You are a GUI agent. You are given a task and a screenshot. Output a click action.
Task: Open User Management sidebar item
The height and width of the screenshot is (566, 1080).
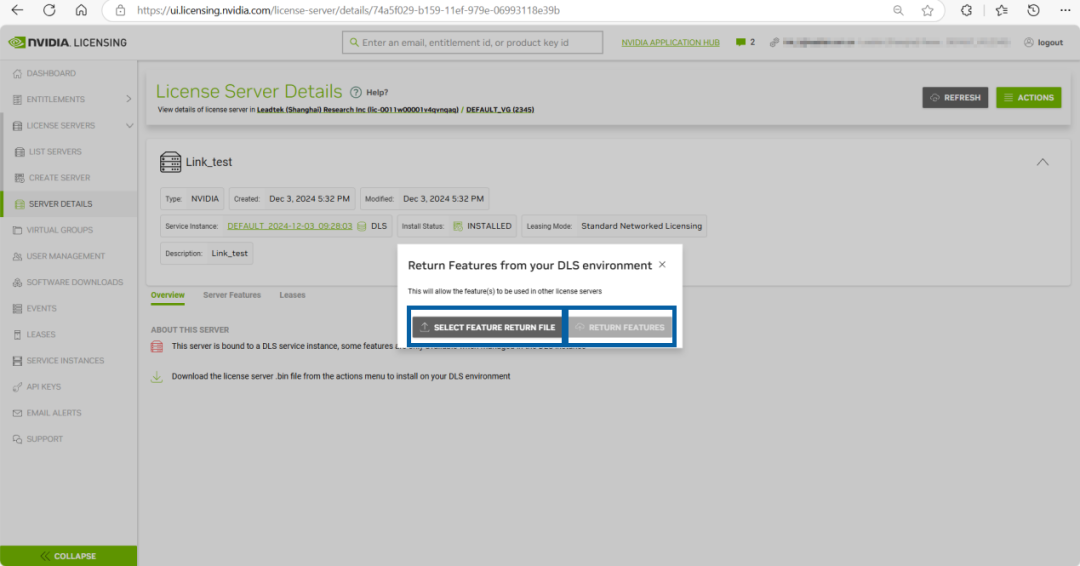[65, 256]
